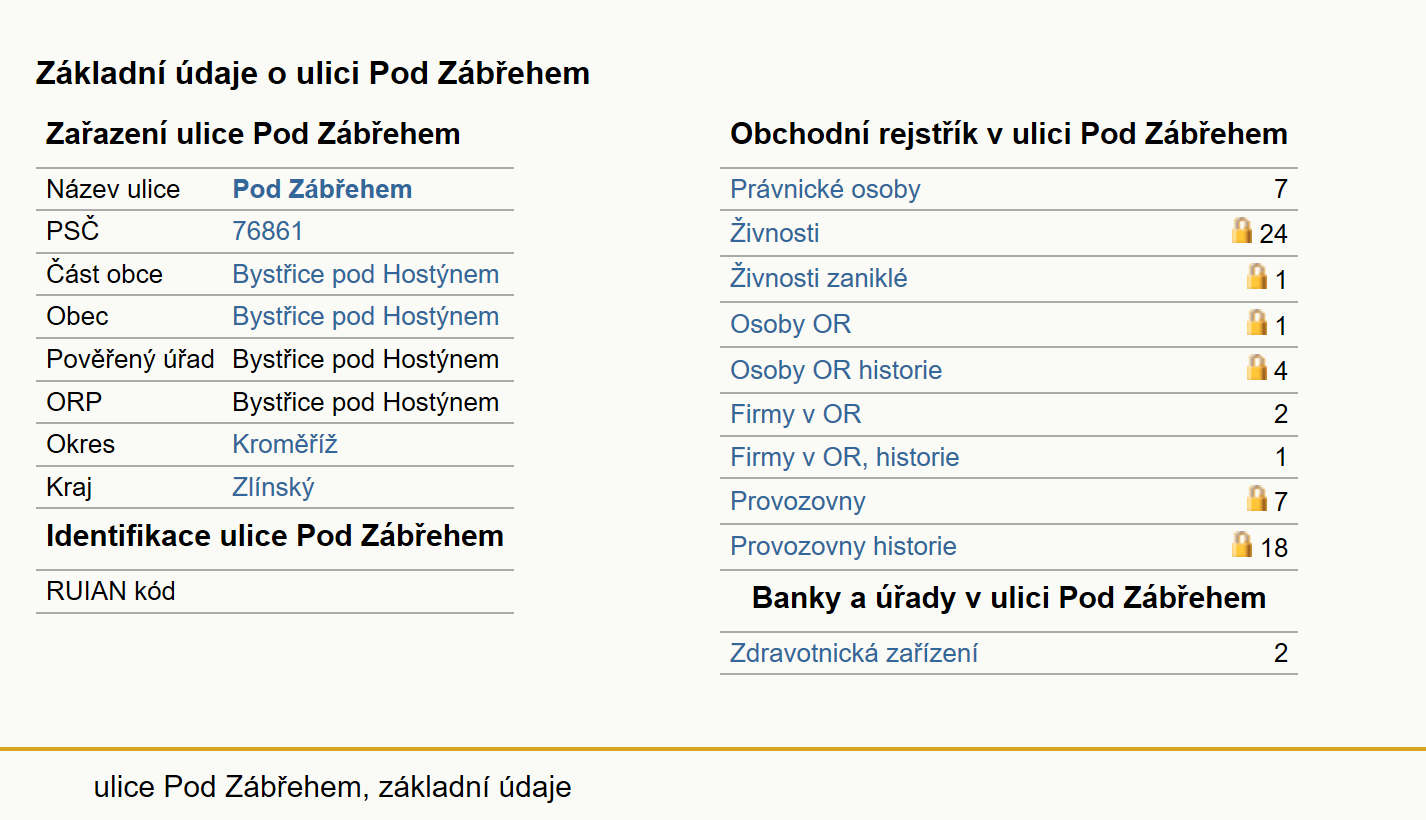
Task: Click the bold Pod Zábřehem street name link
Action: pos(322,189)
